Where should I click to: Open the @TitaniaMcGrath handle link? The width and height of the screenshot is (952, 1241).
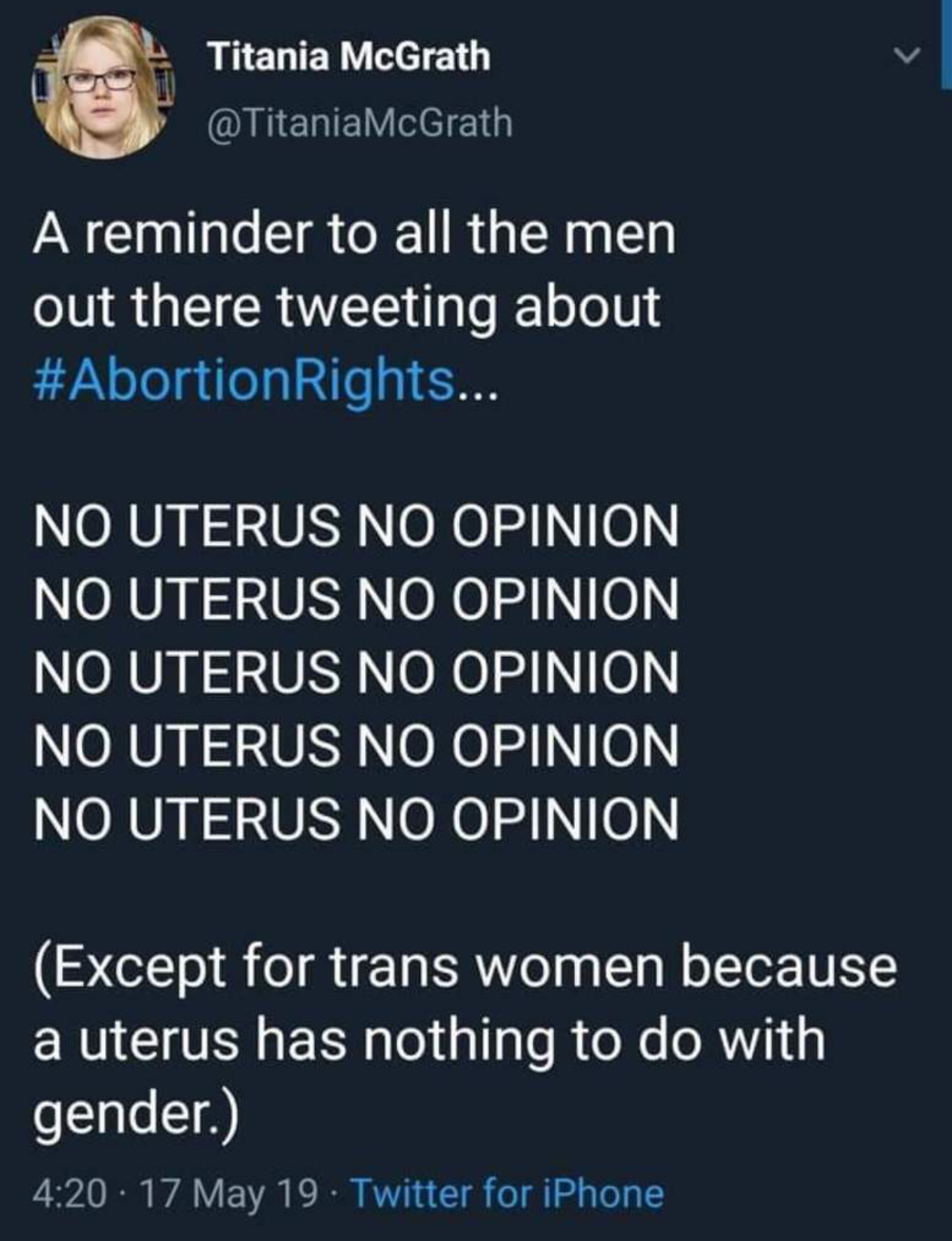[359, 121]
